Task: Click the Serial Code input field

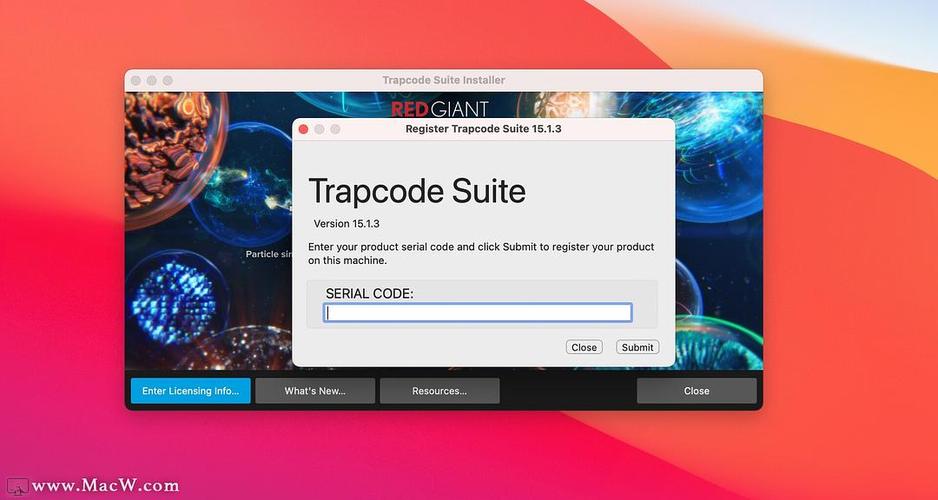Action: tap(477, 313)
